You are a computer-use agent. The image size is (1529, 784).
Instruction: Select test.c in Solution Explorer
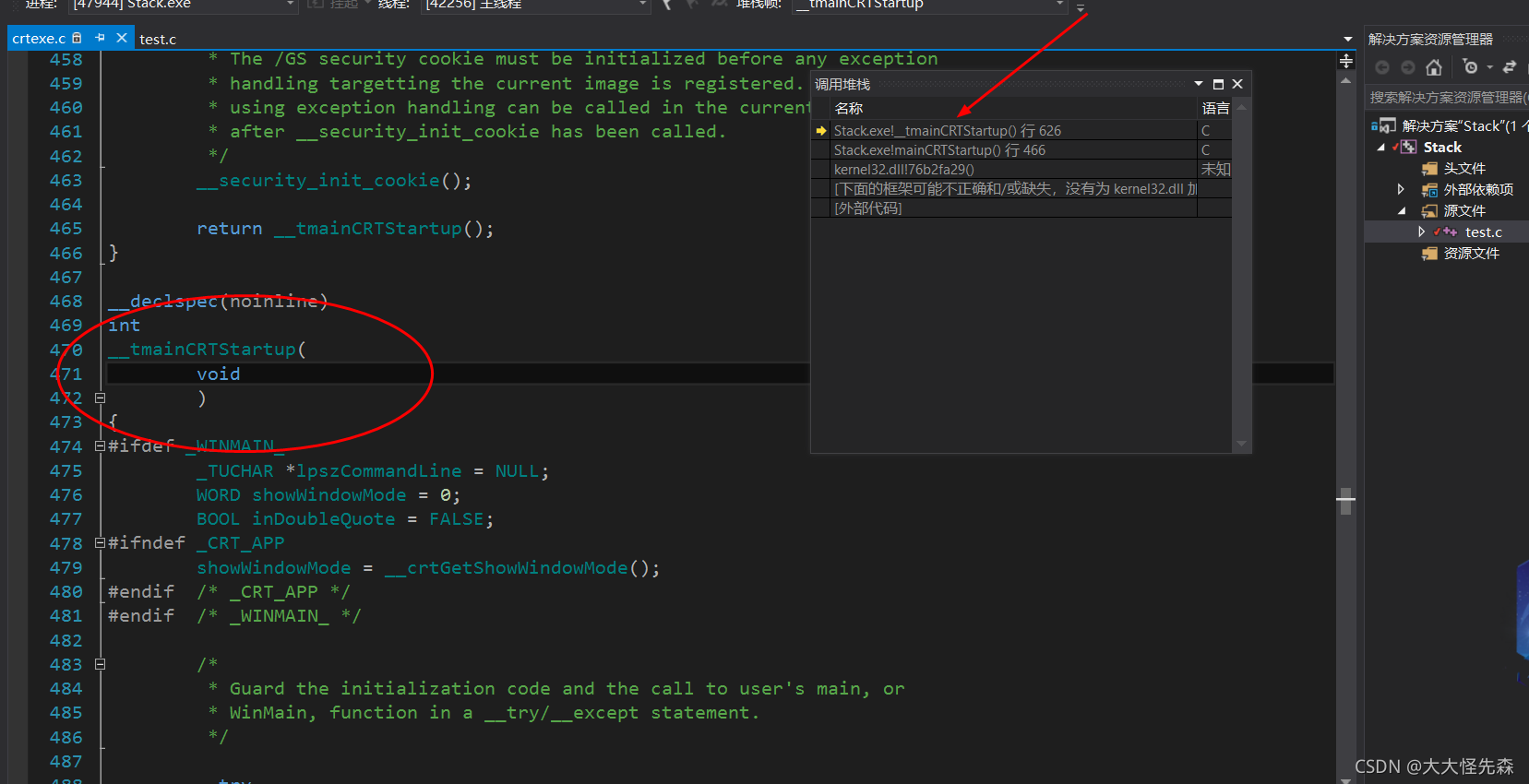click(1483, 232)
